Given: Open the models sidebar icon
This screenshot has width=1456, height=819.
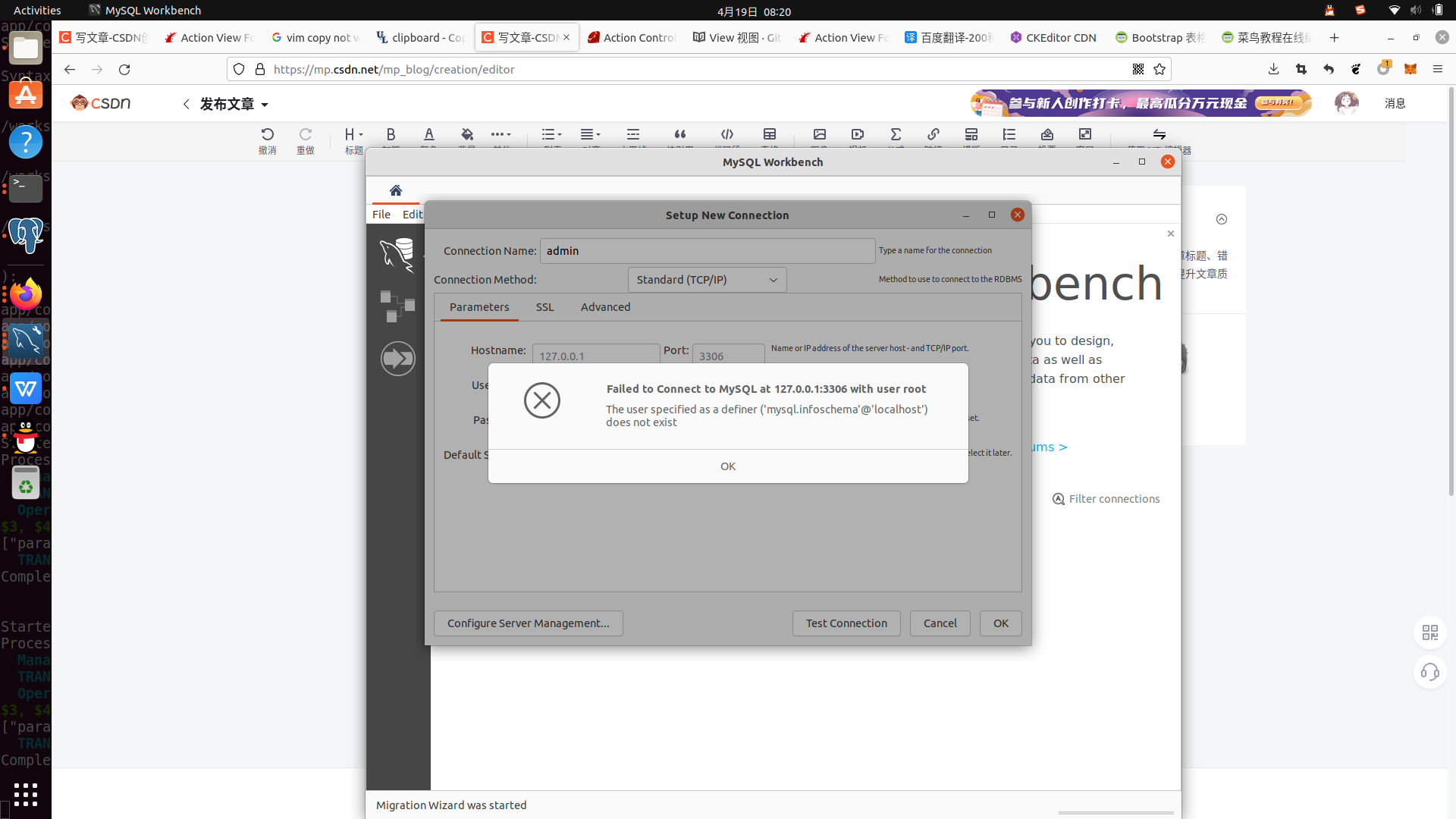Looking at the screenshot, I should tap(397, 306).
